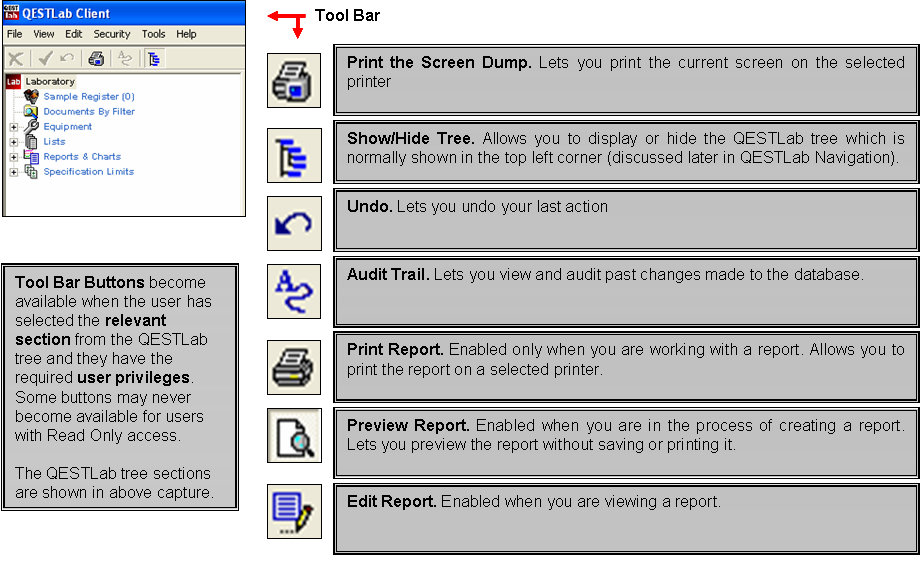
Task: Open Documents By Filter in the tree
Action: [88, 112]
